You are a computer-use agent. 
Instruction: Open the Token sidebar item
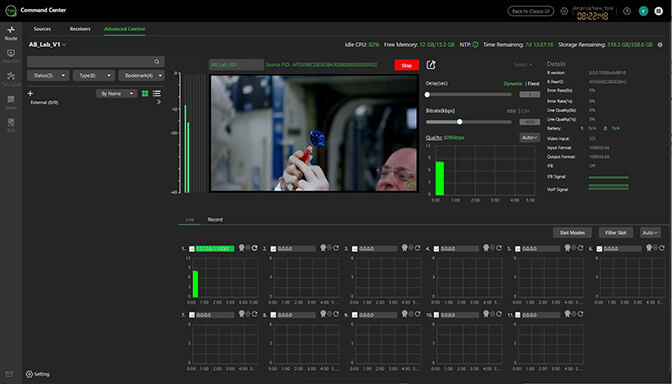[11, 102]
